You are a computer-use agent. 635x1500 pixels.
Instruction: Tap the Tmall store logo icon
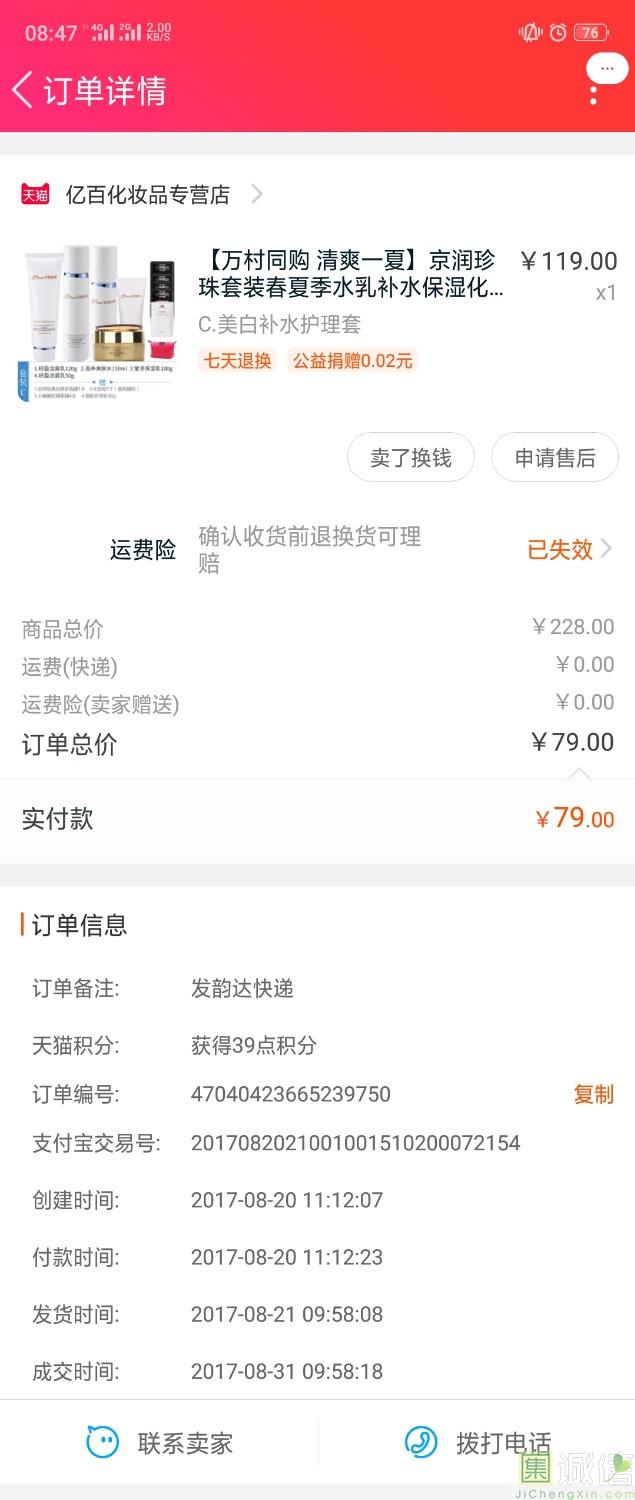click(x=36, y=194)
